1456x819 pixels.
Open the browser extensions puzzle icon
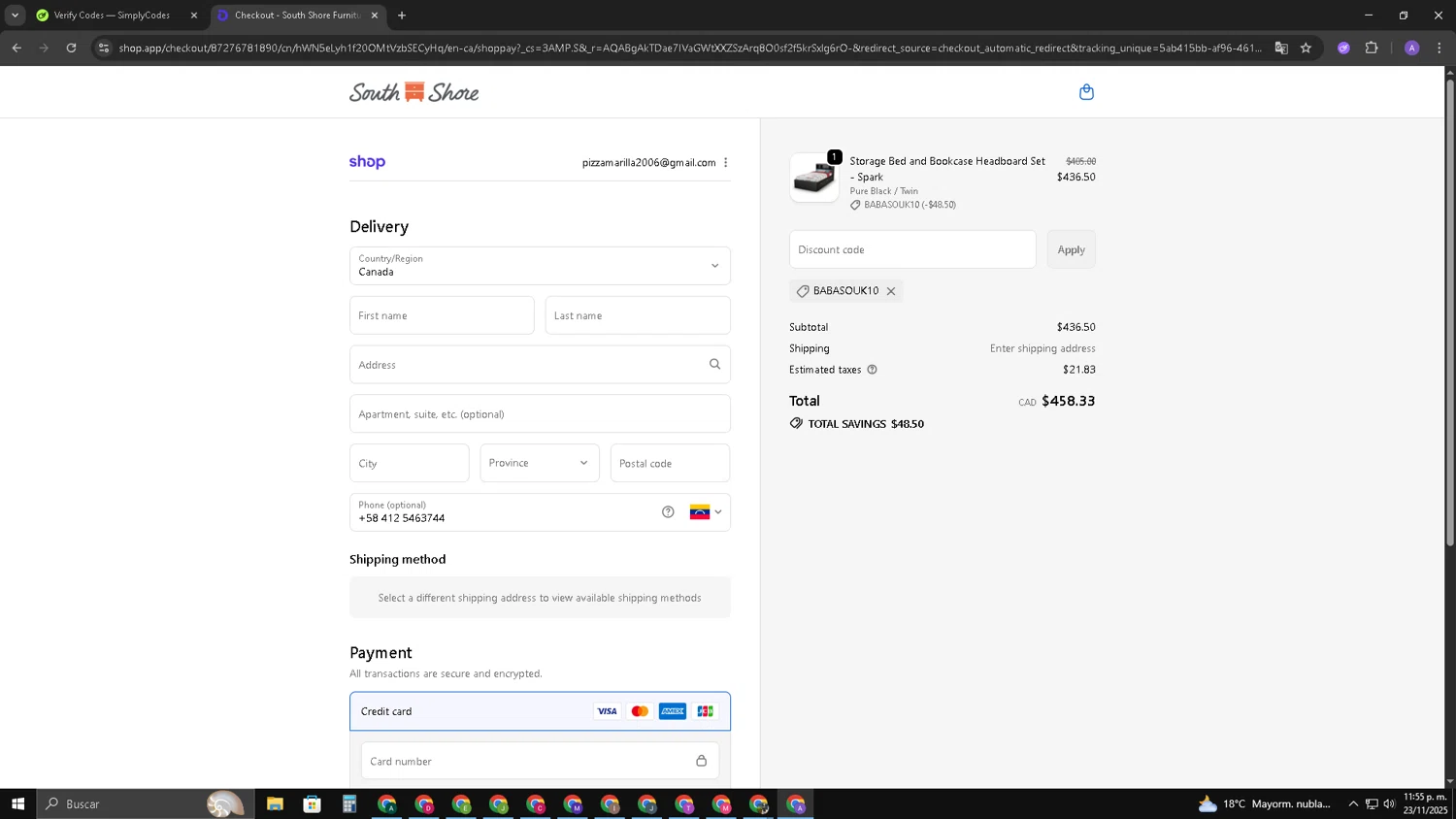click(x=1372, y=48)
